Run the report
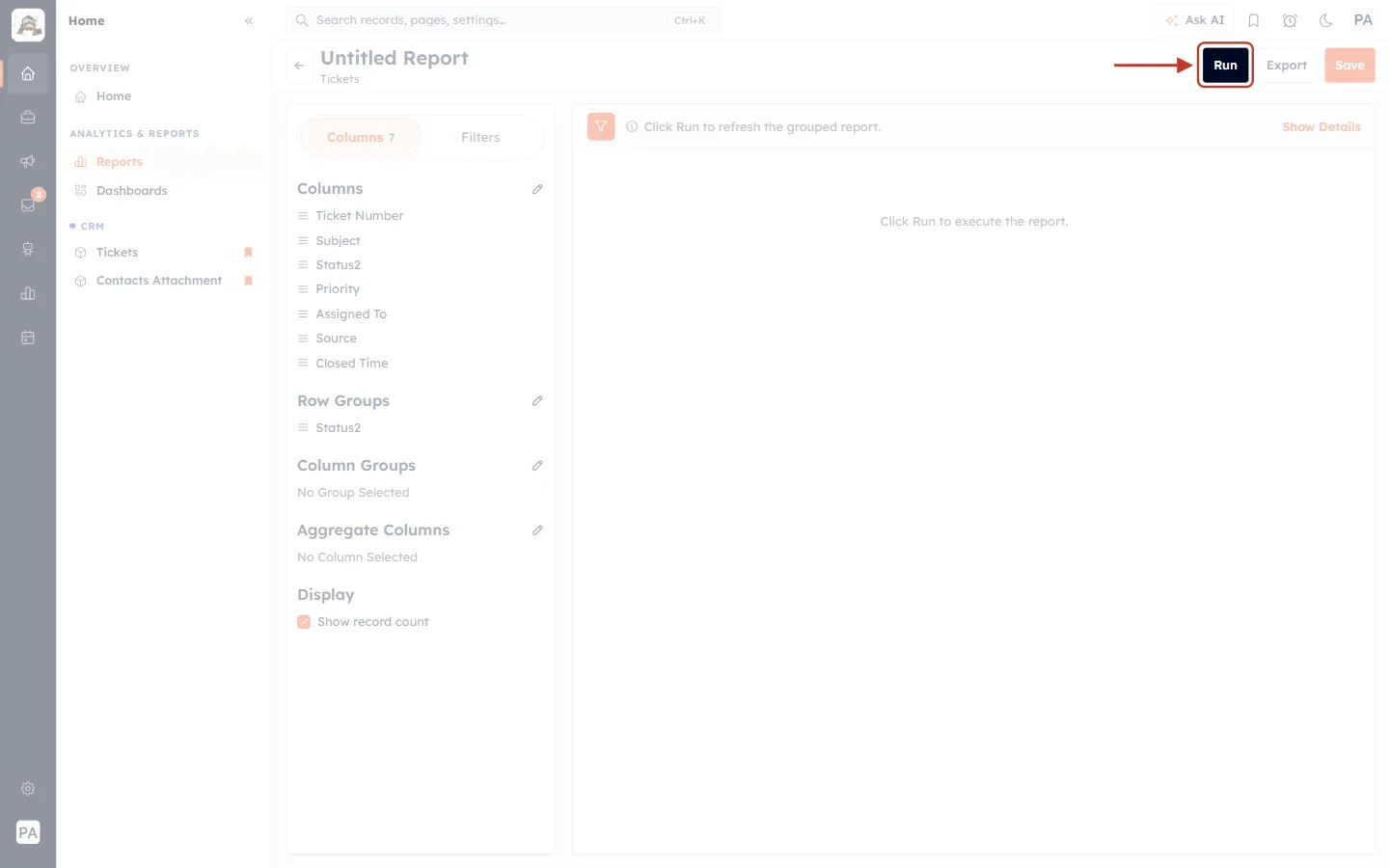 coord(1225,66)
